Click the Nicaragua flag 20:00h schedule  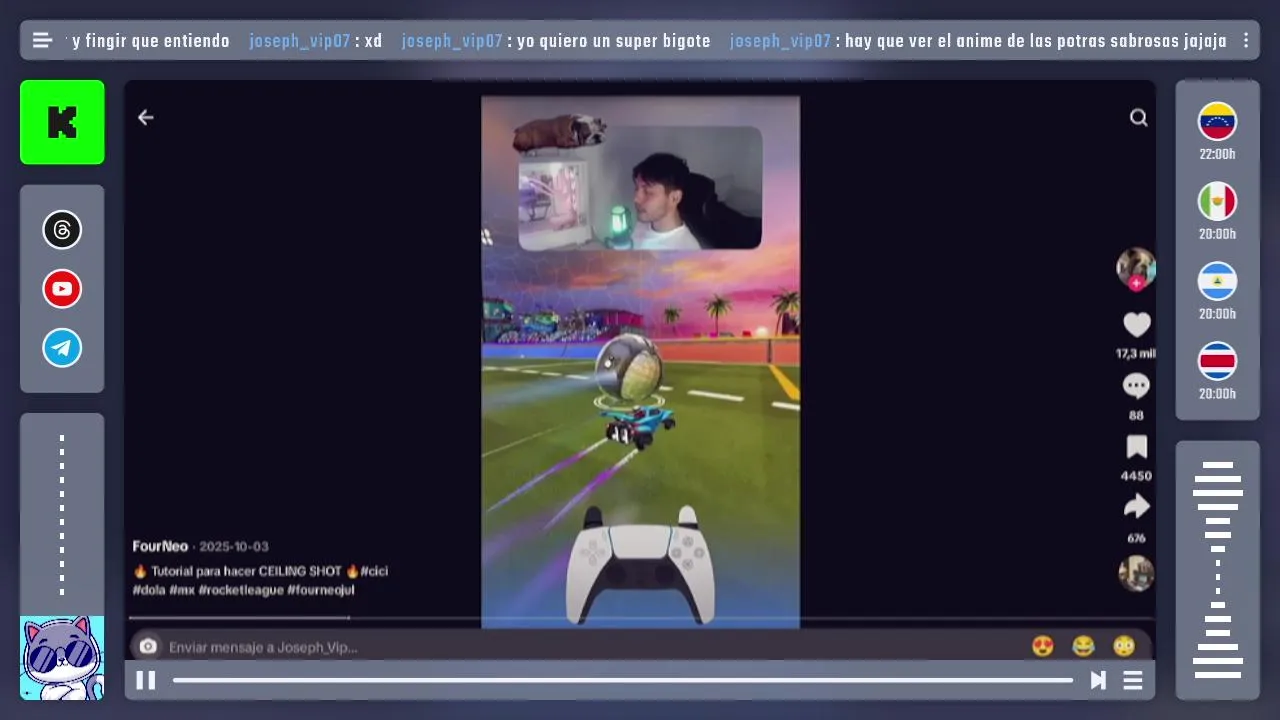(x=1217, y=291)
